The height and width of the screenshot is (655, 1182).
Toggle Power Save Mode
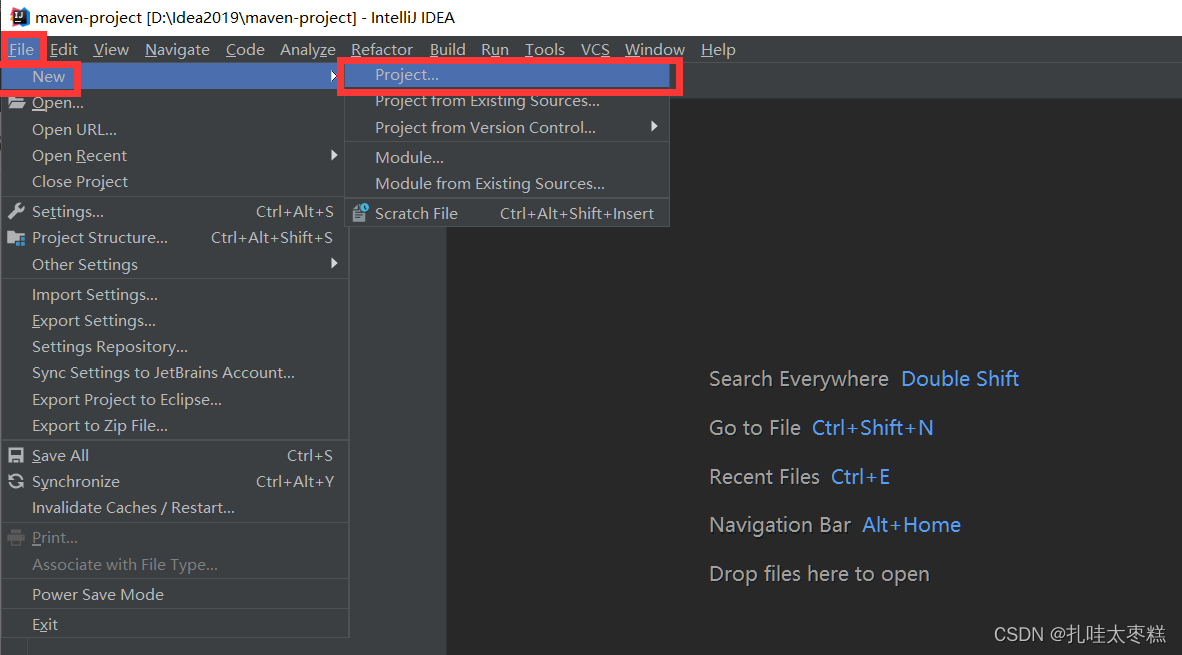pos(175,595)
